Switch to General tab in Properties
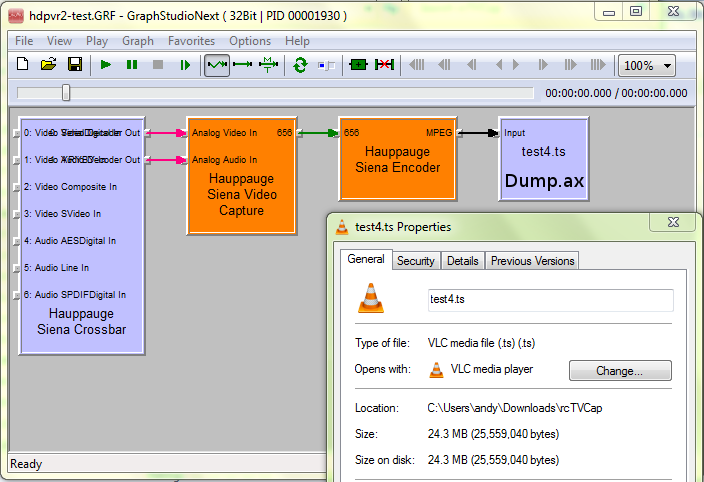This screenshot has height=482, width=704. coord(366,259)
